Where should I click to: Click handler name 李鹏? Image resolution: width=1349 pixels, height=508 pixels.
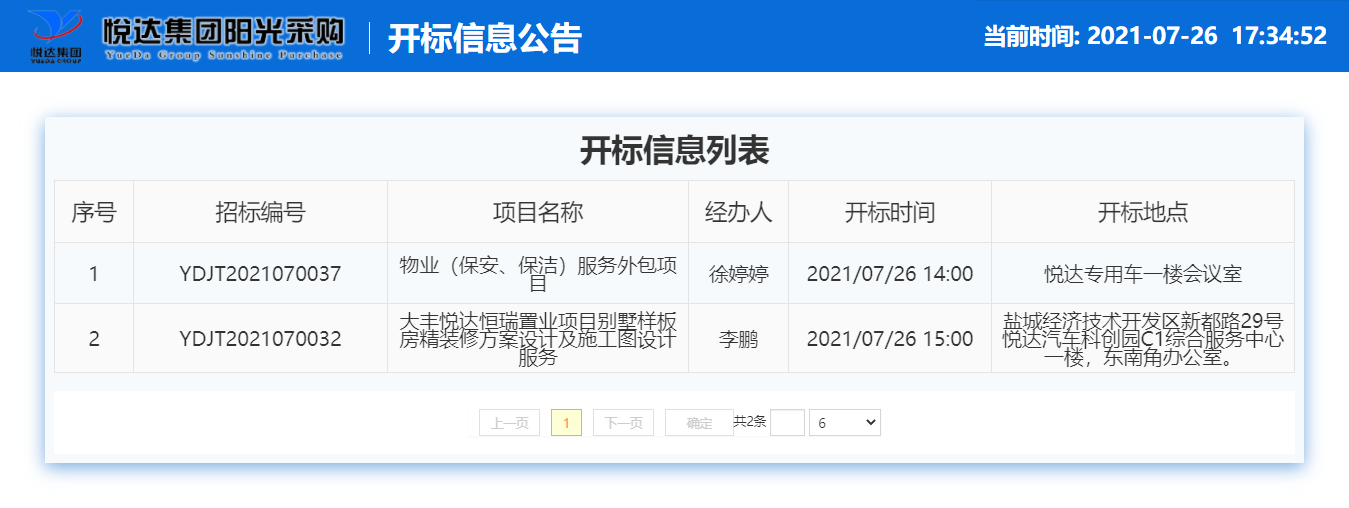pyautogui.click(x=738, y=339)
